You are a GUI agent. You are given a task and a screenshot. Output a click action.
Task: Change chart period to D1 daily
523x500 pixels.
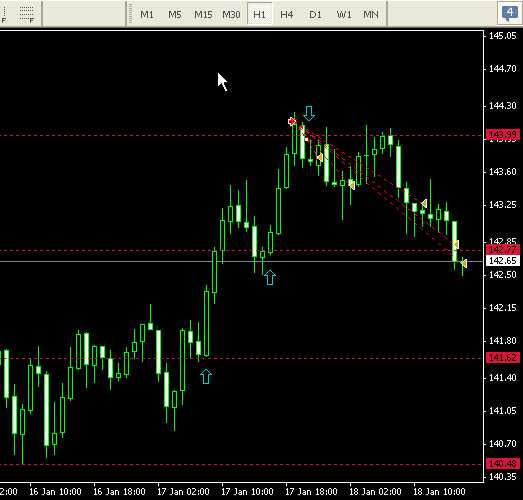315,15
